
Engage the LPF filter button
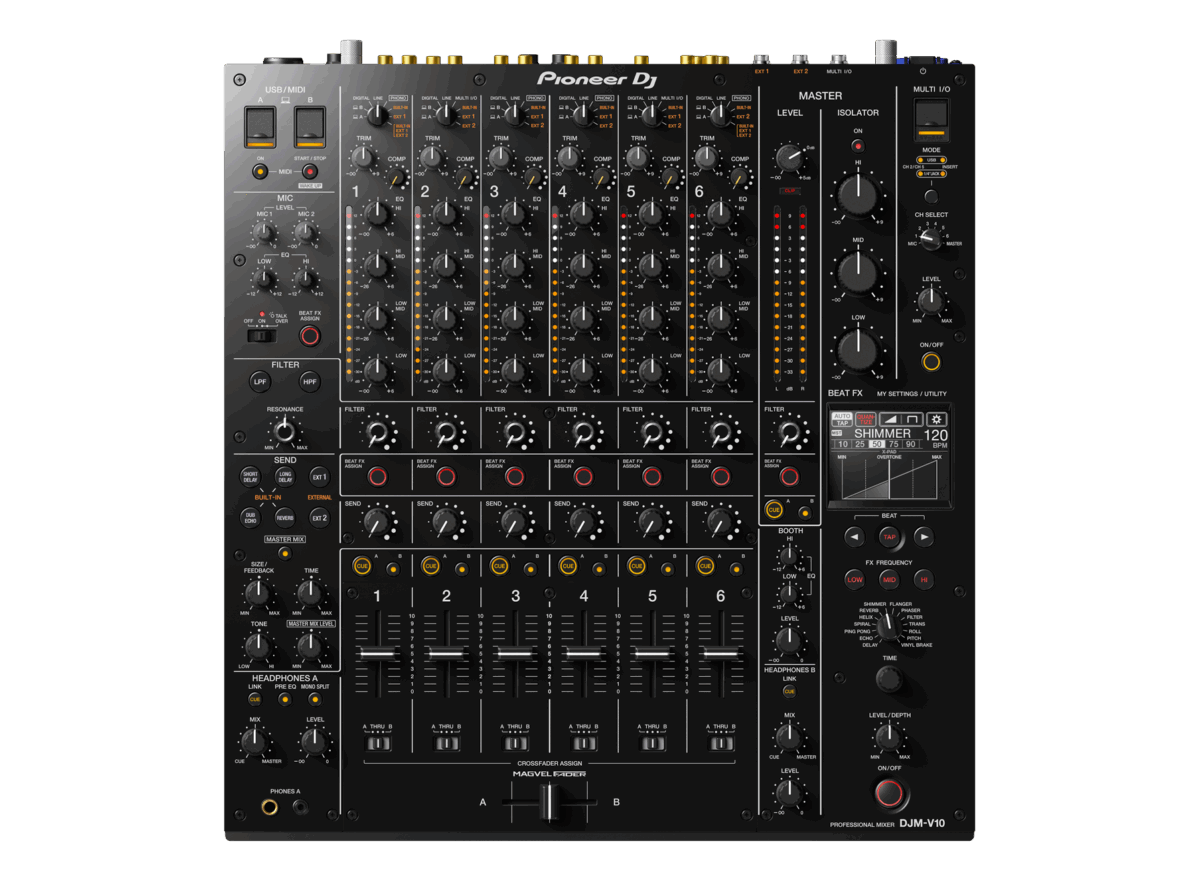[x=260, y=382]
